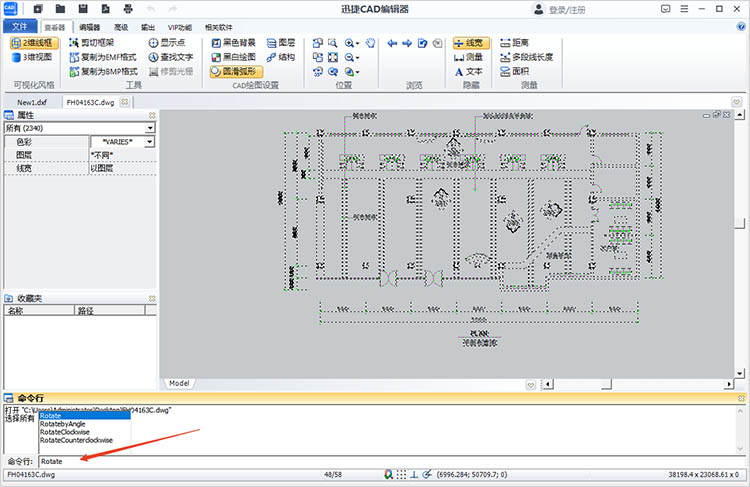Open the 相关软件 related software tab
The image size is (750, 487).
point(219,27)
